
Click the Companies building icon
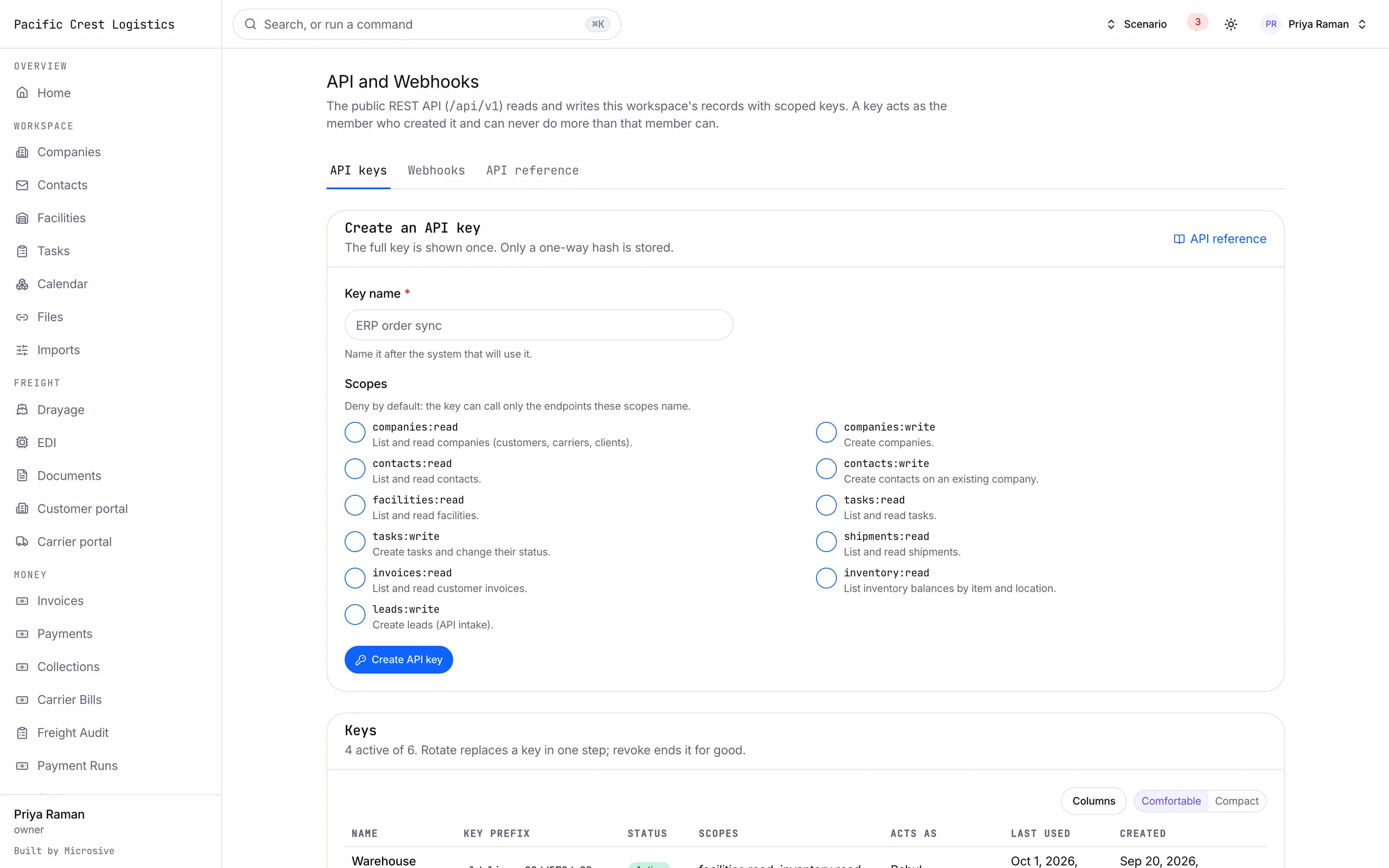[x=22, y=152]
